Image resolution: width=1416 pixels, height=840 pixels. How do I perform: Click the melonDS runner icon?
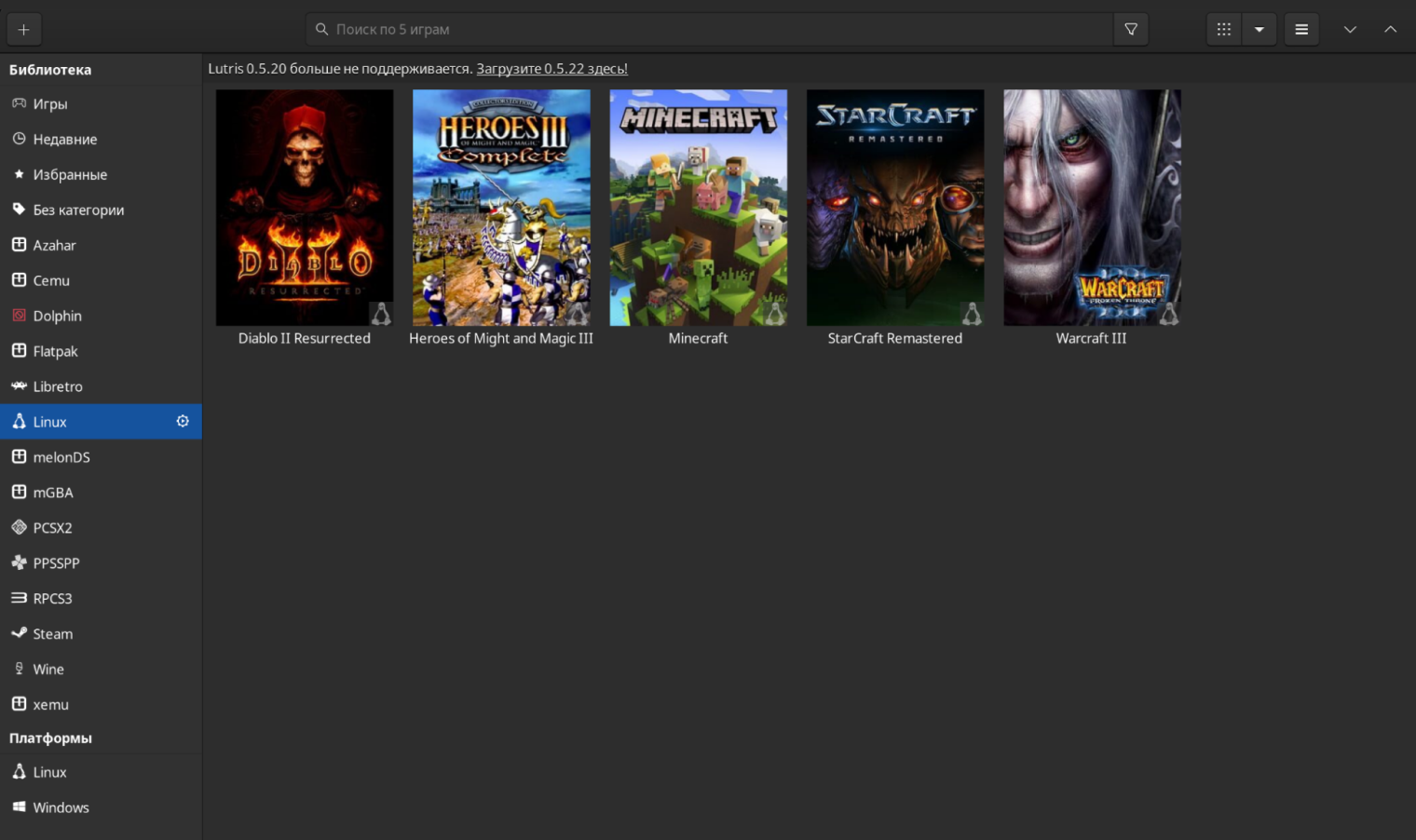click(19, 456)
